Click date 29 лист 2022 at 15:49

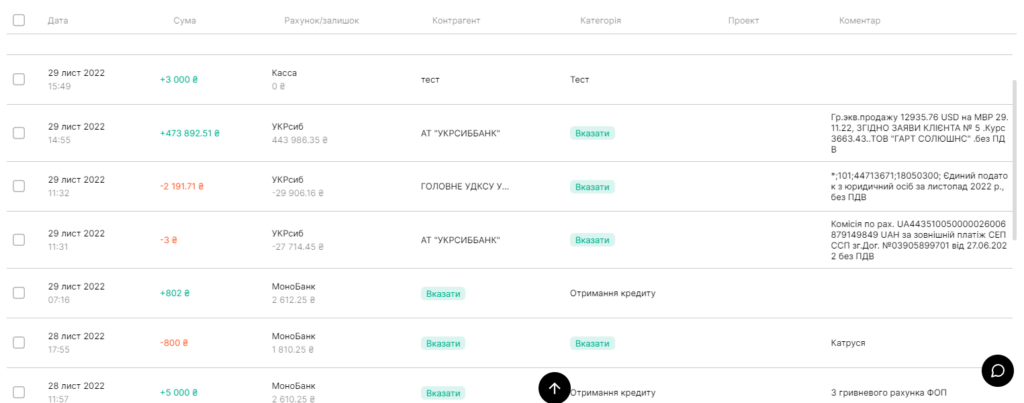point(76,73)
